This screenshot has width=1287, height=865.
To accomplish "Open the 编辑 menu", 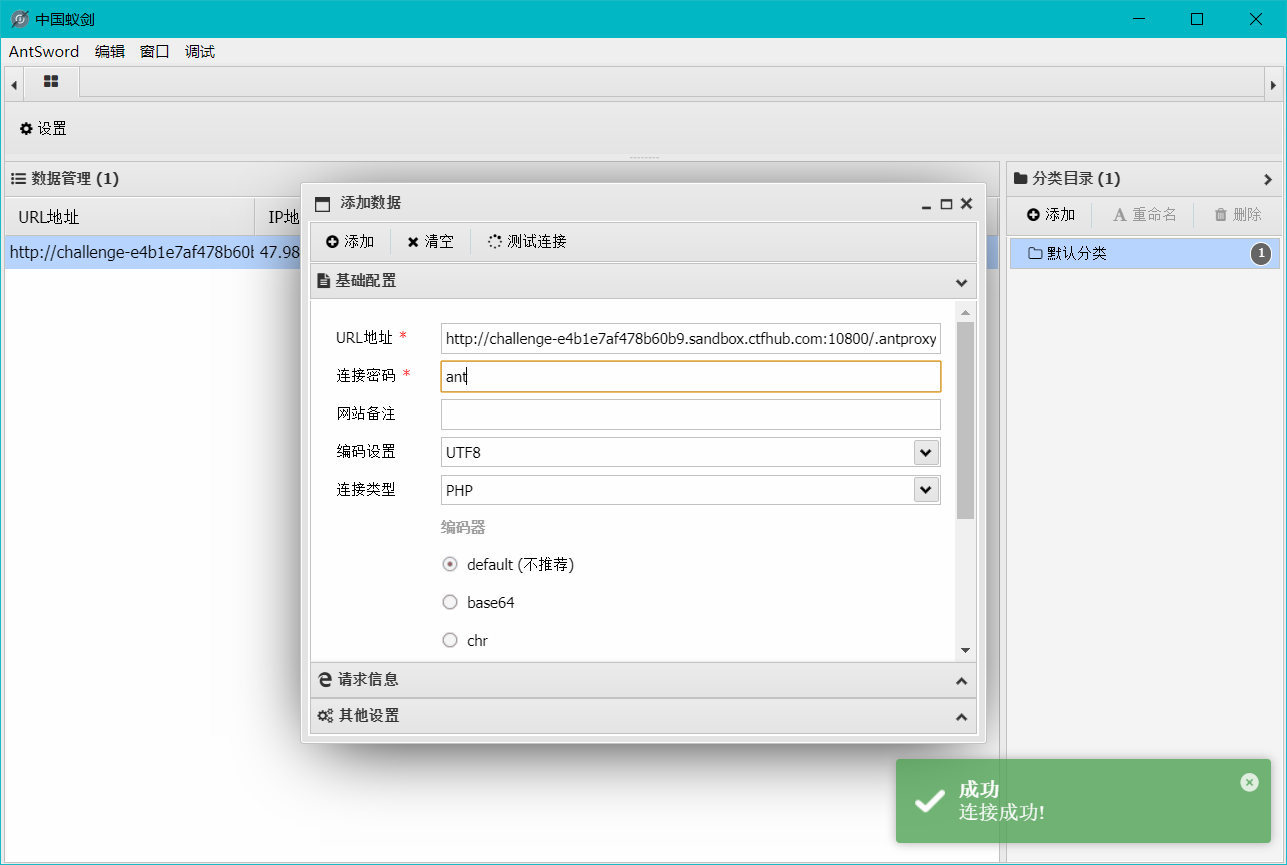I will [x=110, y=52].
